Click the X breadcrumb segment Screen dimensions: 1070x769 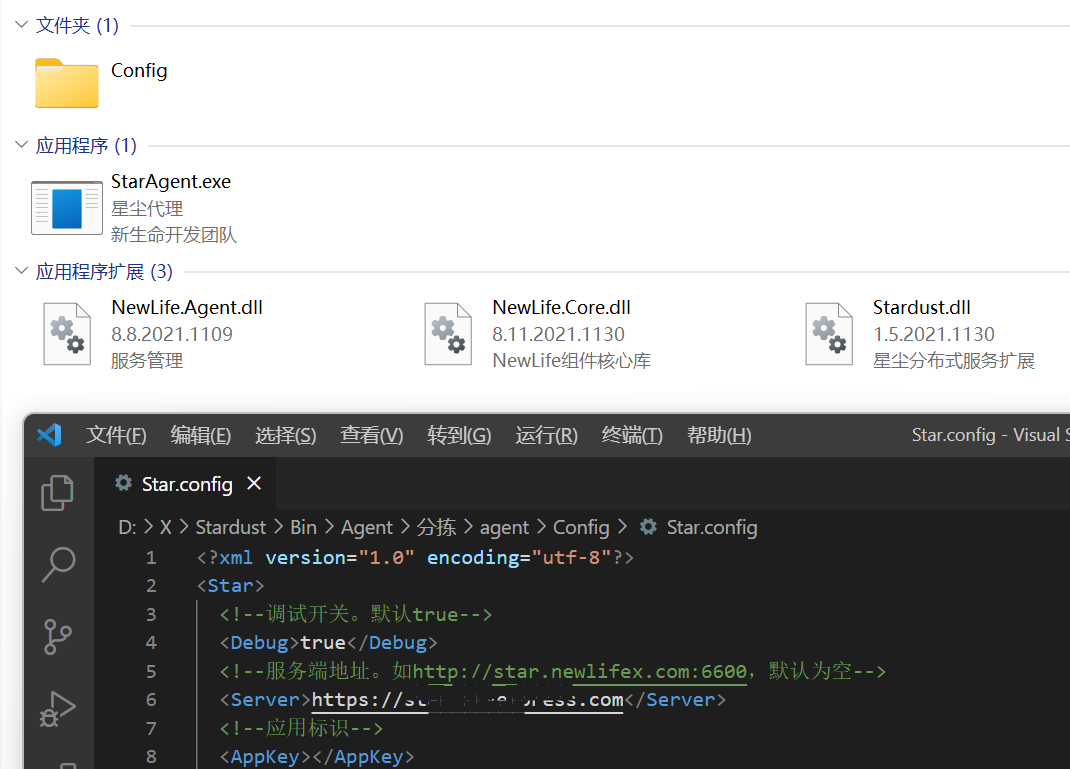(165, 527)
